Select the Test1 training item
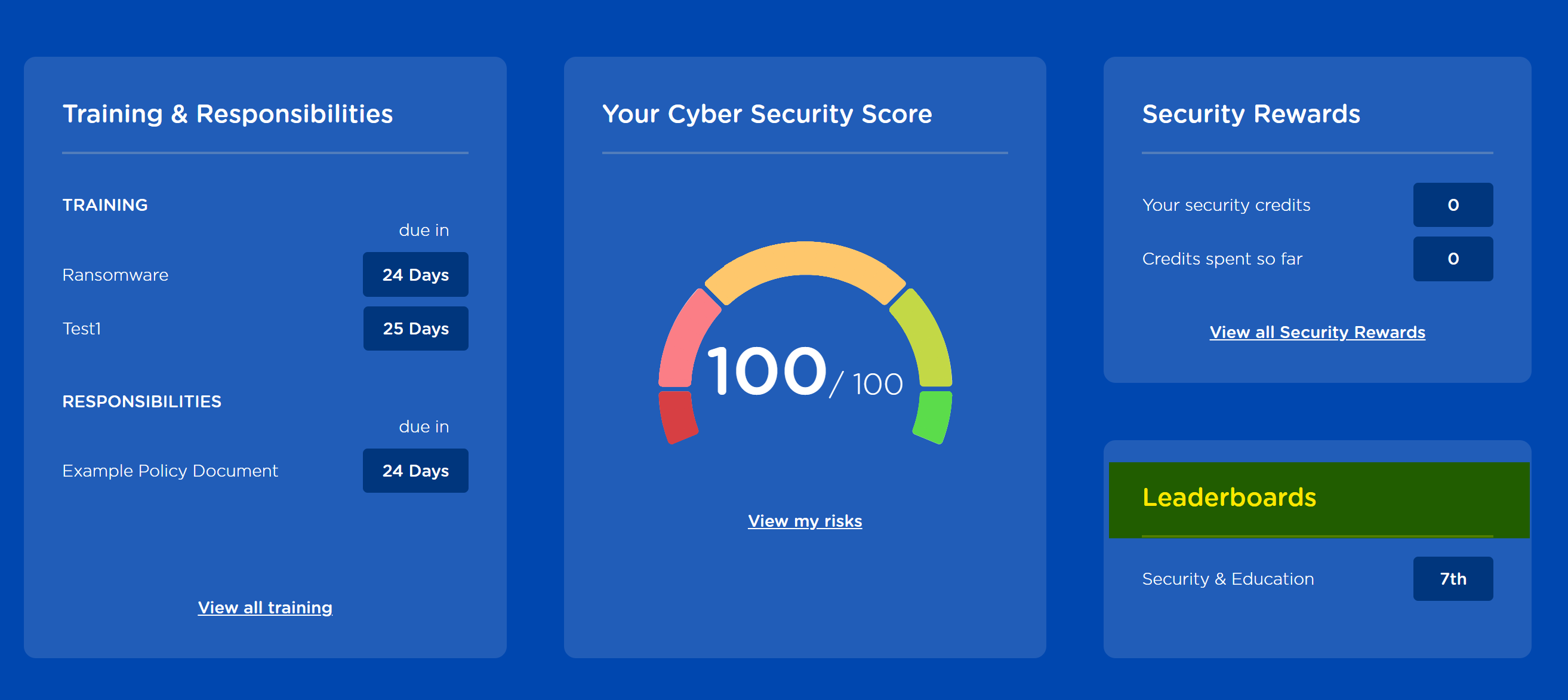 tap(82, 328)
